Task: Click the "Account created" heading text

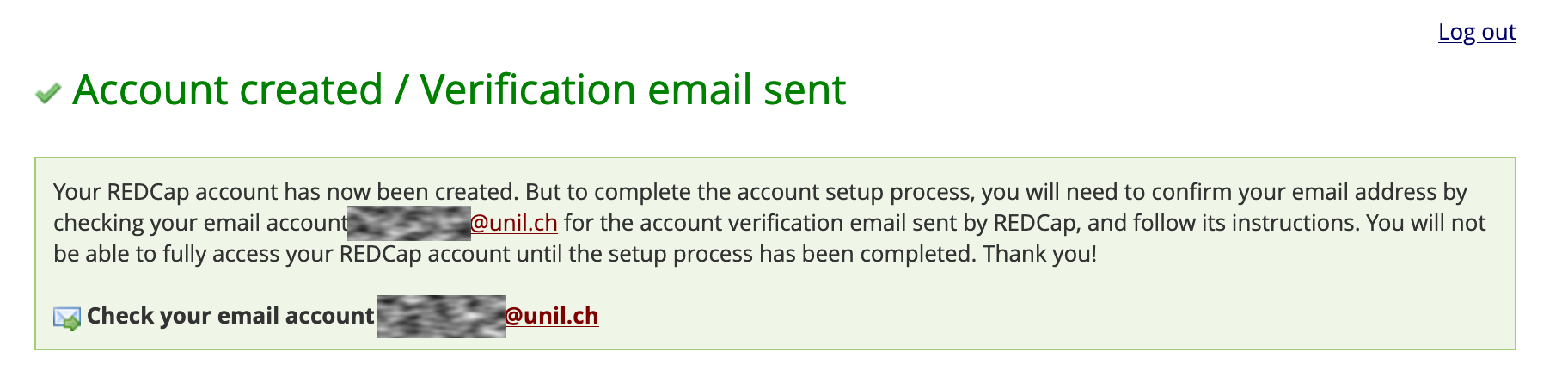Action: click(228, 90)
